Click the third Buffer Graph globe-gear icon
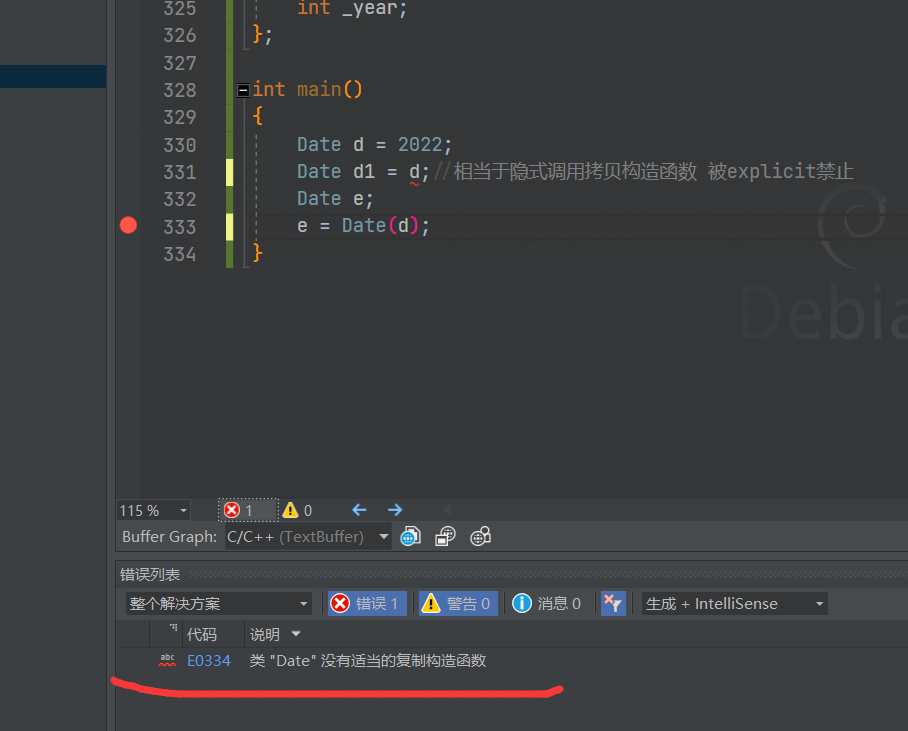Viewport: 908px width, 731px height. 481,537
